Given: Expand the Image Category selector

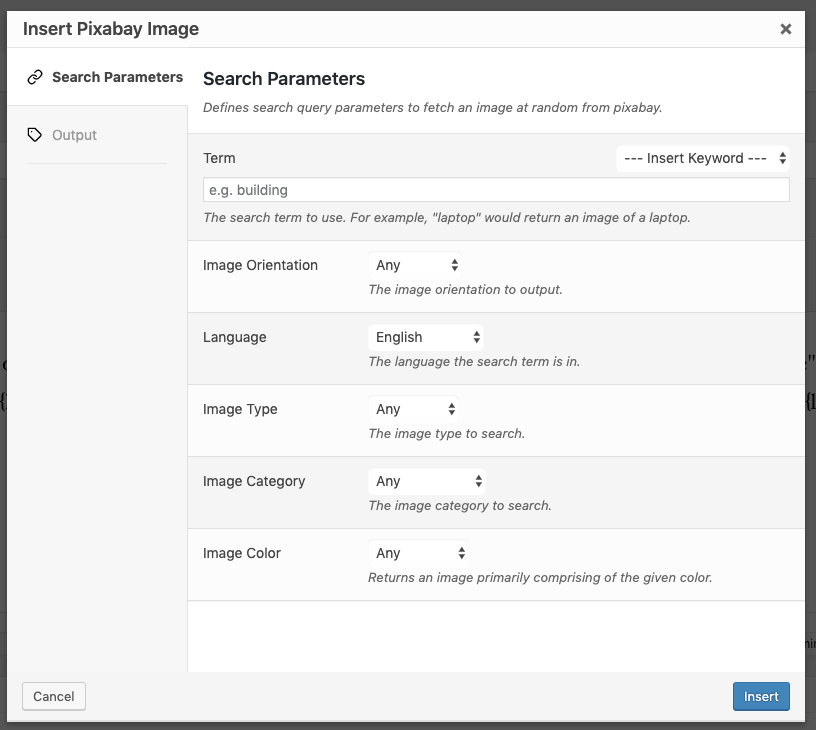Looking at the screenshot, I should coord(427,481).
